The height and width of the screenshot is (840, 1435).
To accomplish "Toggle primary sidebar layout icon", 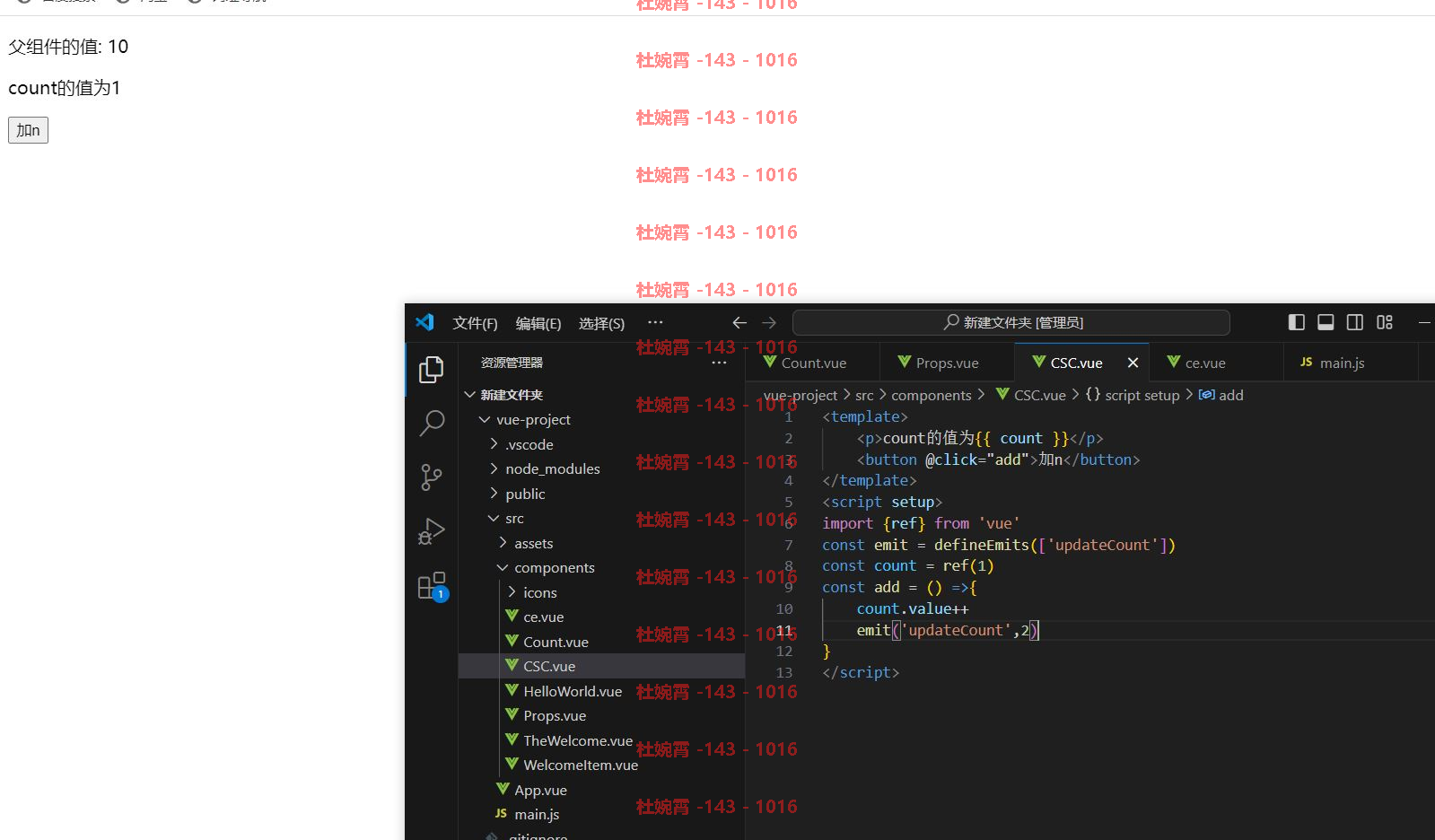I will pos(1297,322).
